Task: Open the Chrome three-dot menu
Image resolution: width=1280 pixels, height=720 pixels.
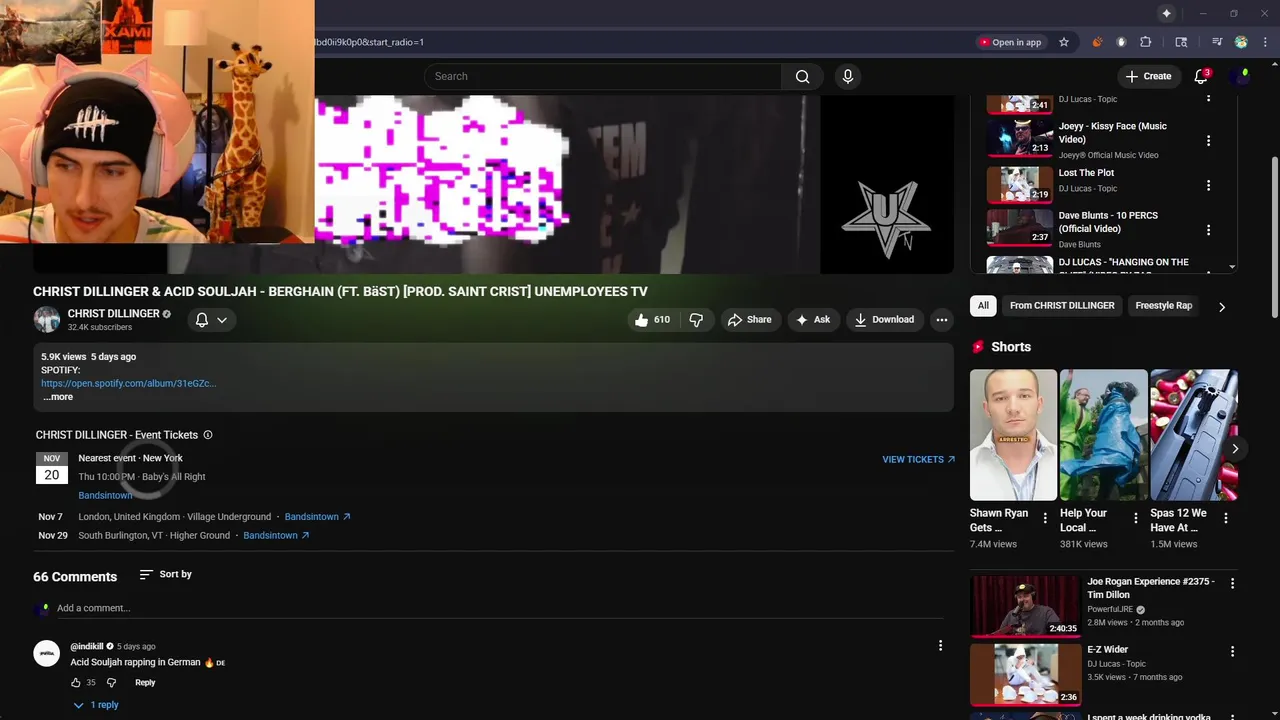Action: tap(1265, 42)
